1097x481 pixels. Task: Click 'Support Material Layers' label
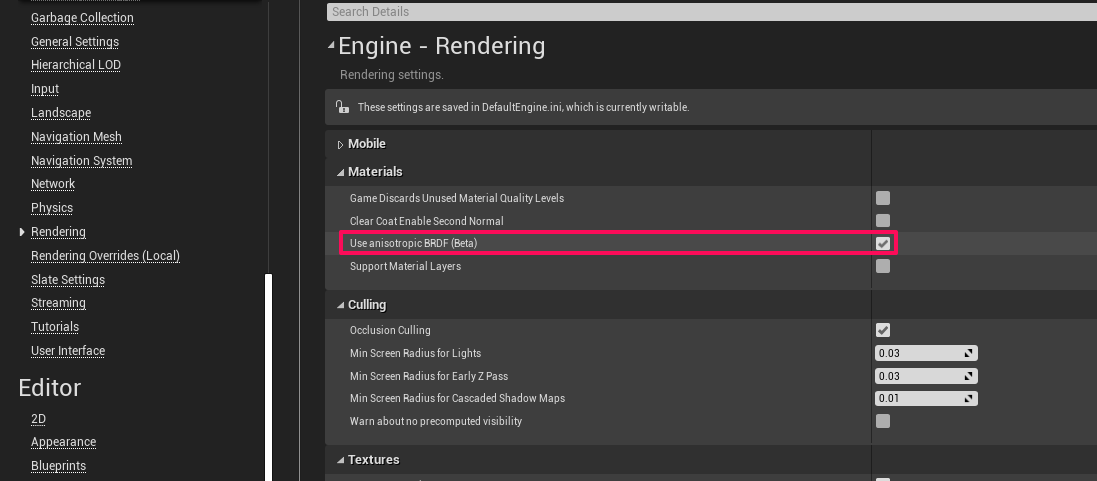[405, 266]
